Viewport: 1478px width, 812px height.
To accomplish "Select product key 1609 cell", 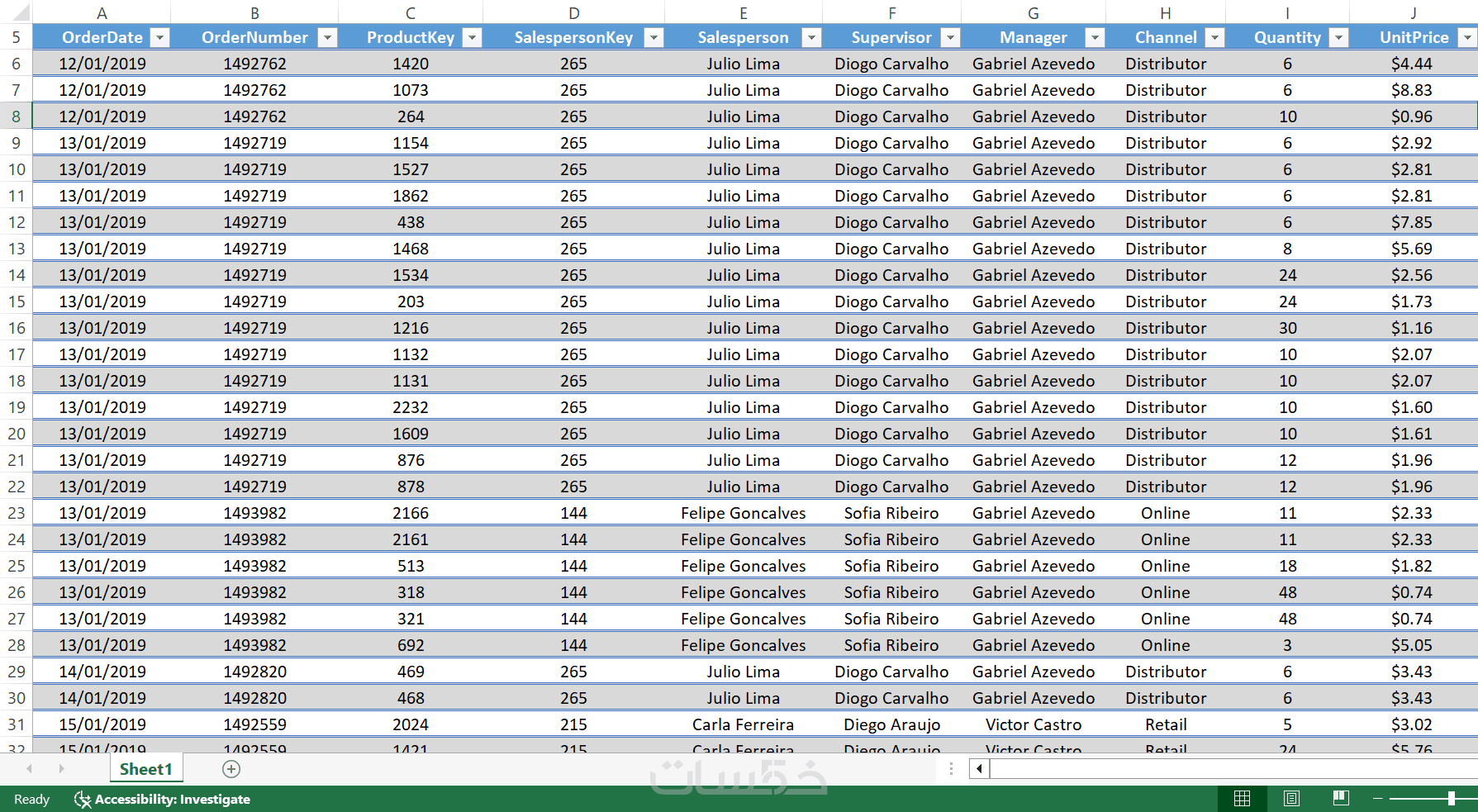I will (411, 434).
